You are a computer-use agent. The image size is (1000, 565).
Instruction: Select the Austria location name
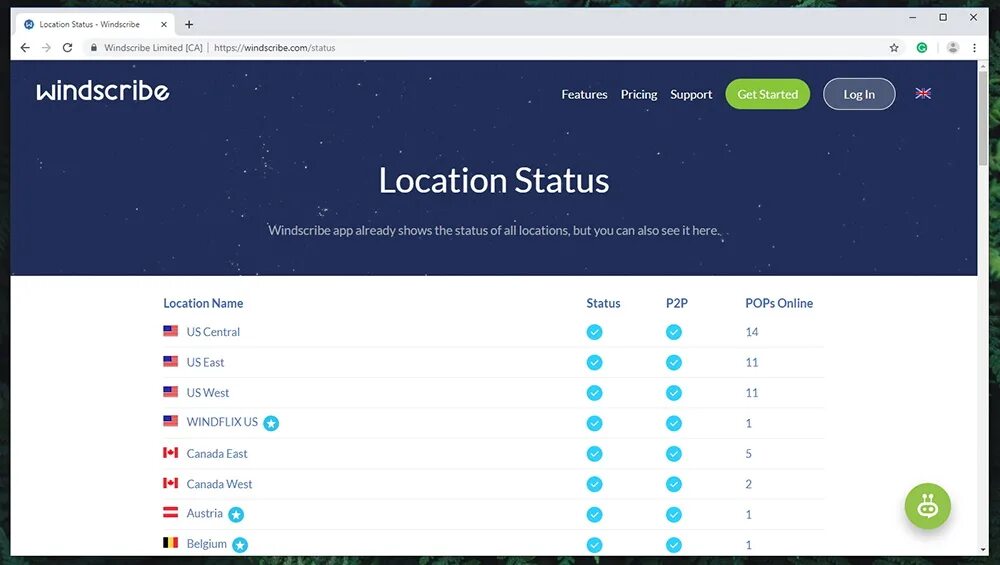pyautogui.click(x=205, y=513)
